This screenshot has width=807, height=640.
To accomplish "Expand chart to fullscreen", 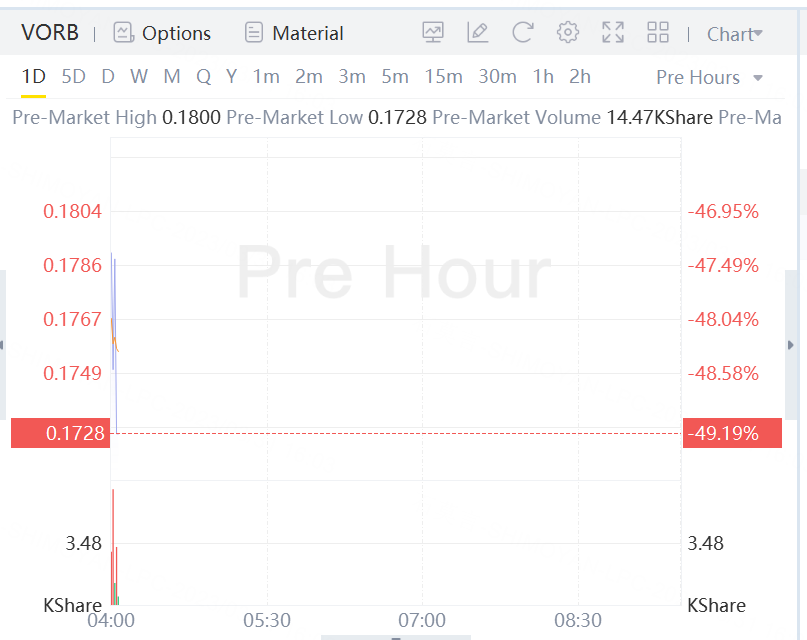I will tap(613, 33).
